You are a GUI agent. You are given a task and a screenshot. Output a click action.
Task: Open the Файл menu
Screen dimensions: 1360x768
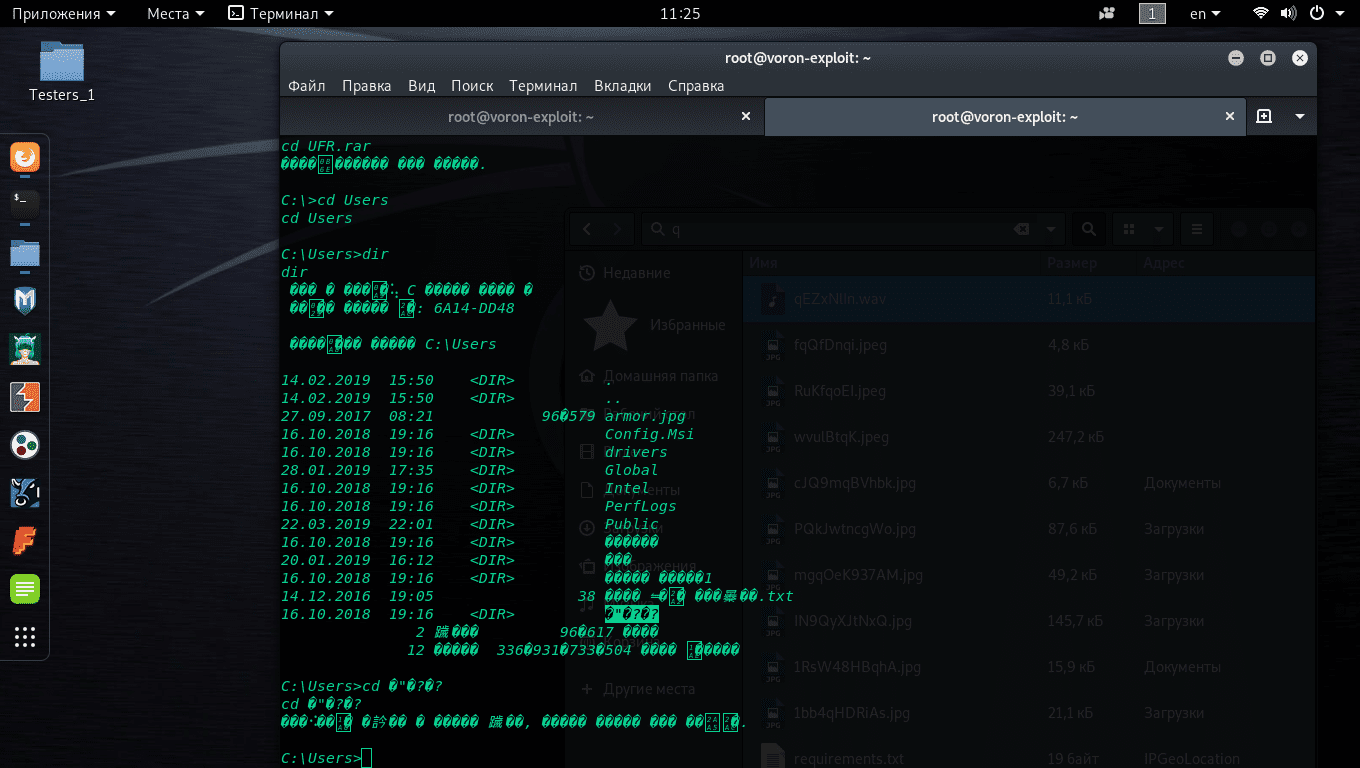coord(307,86)
